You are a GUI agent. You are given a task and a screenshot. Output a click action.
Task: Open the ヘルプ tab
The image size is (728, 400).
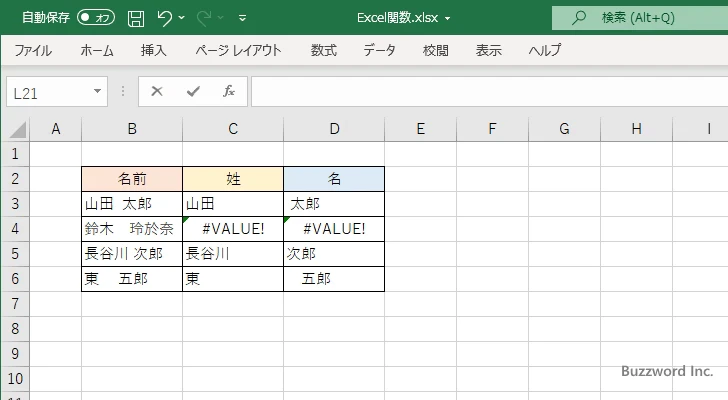545,50
